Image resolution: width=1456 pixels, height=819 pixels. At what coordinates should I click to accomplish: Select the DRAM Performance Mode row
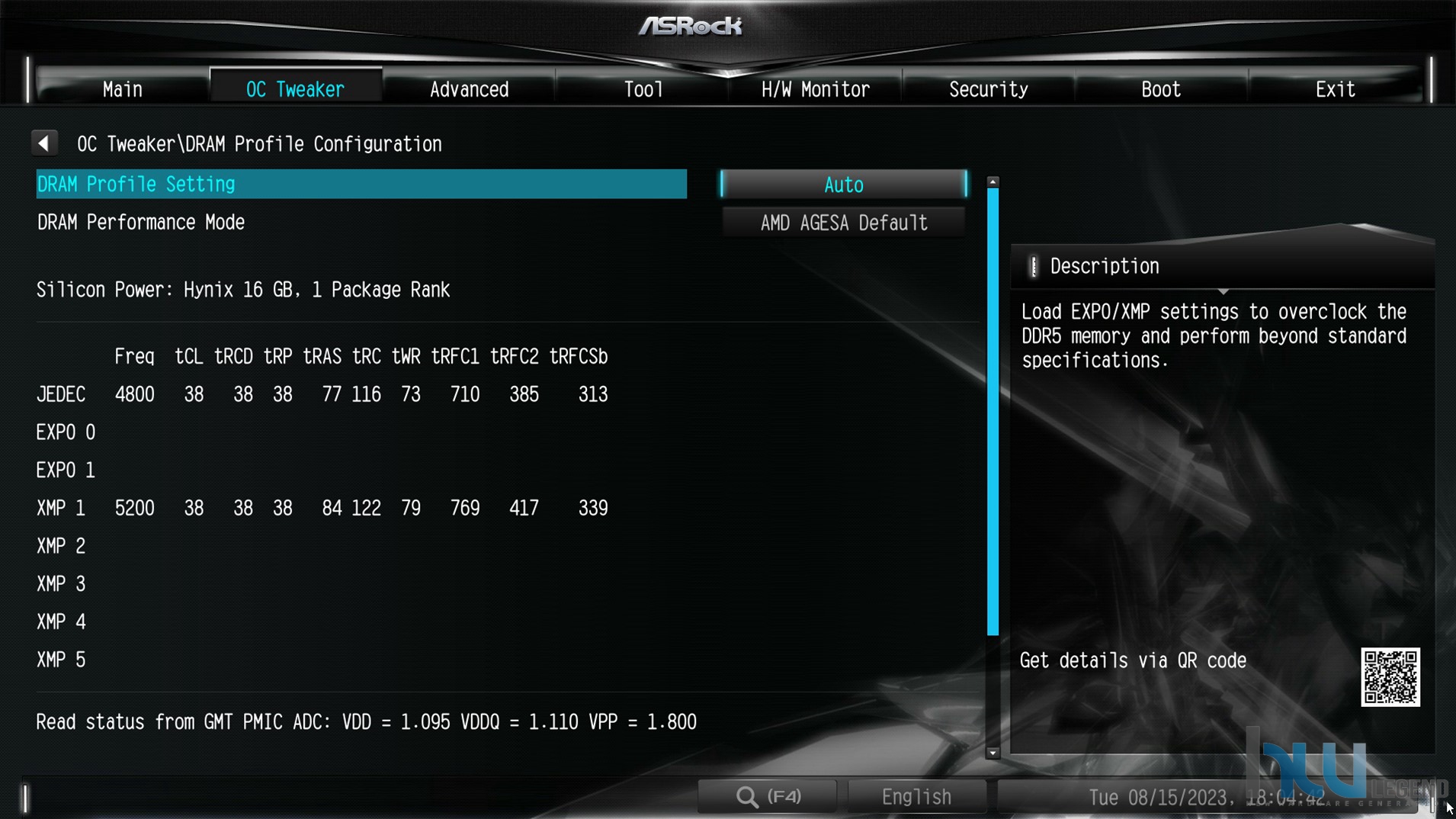coord(361,223)
